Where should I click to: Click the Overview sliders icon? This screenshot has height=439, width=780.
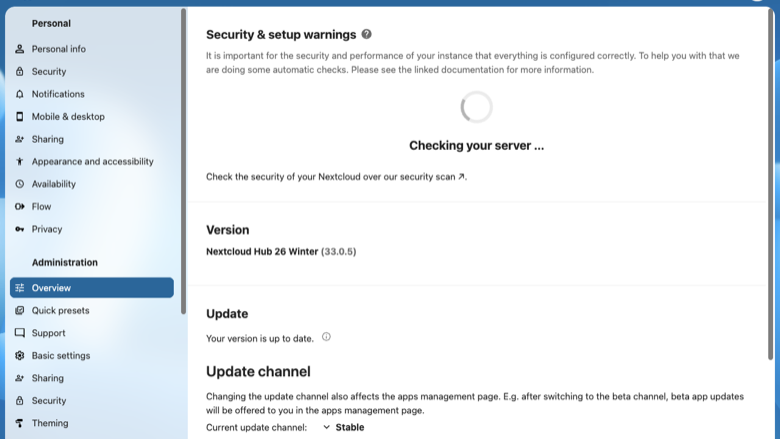click(19, 288)
